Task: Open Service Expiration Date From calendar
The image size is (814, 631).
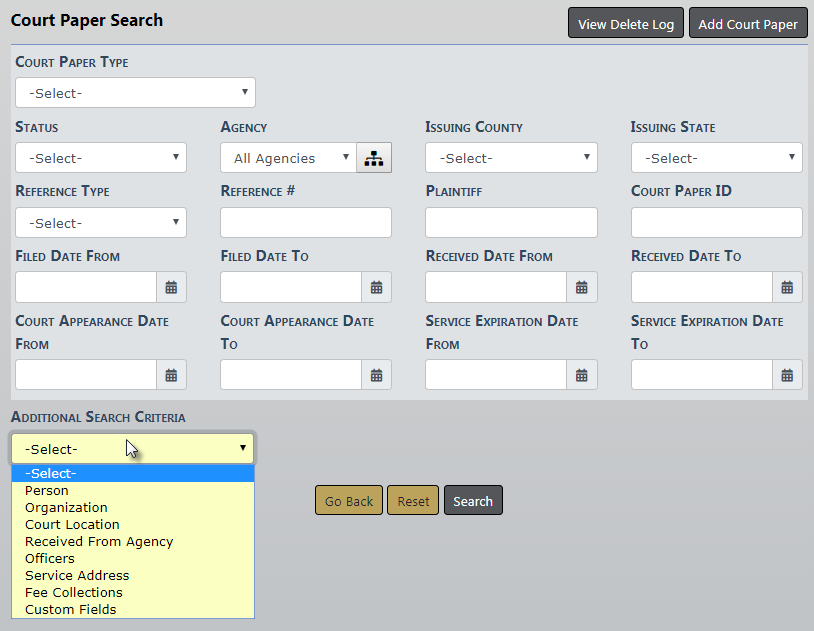Action: pos(581,375)
